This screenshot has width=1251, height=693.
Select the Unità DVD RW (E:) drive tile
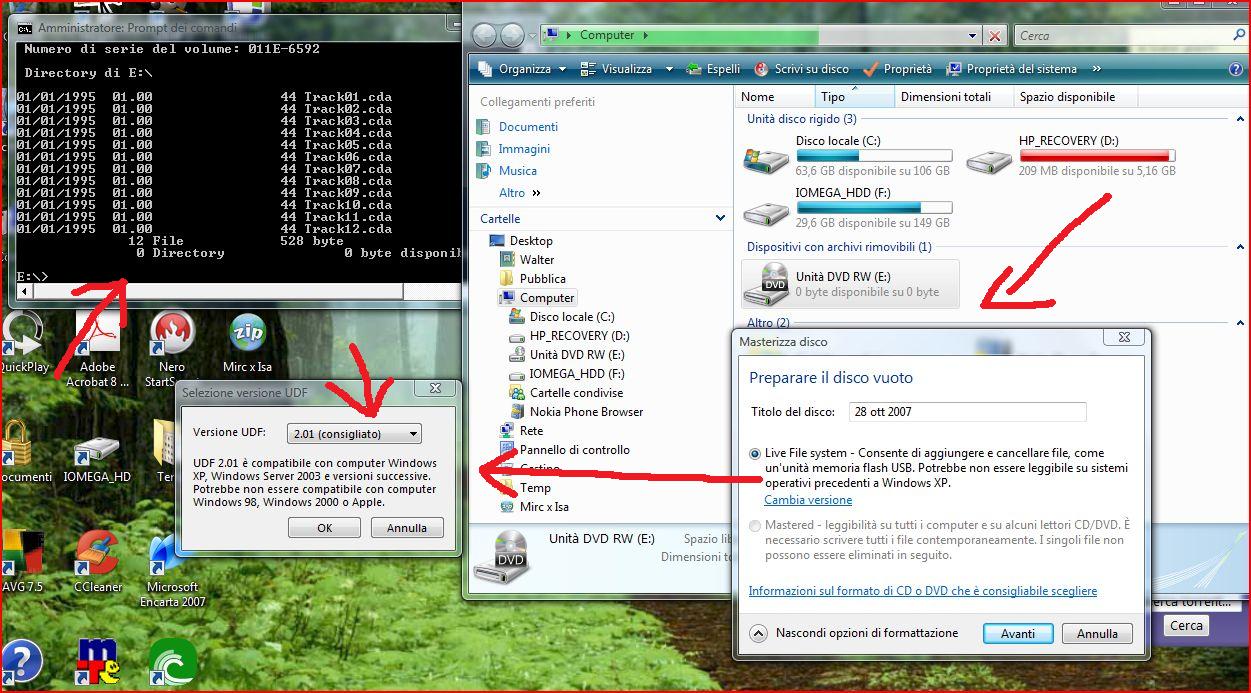coord(850,284)
